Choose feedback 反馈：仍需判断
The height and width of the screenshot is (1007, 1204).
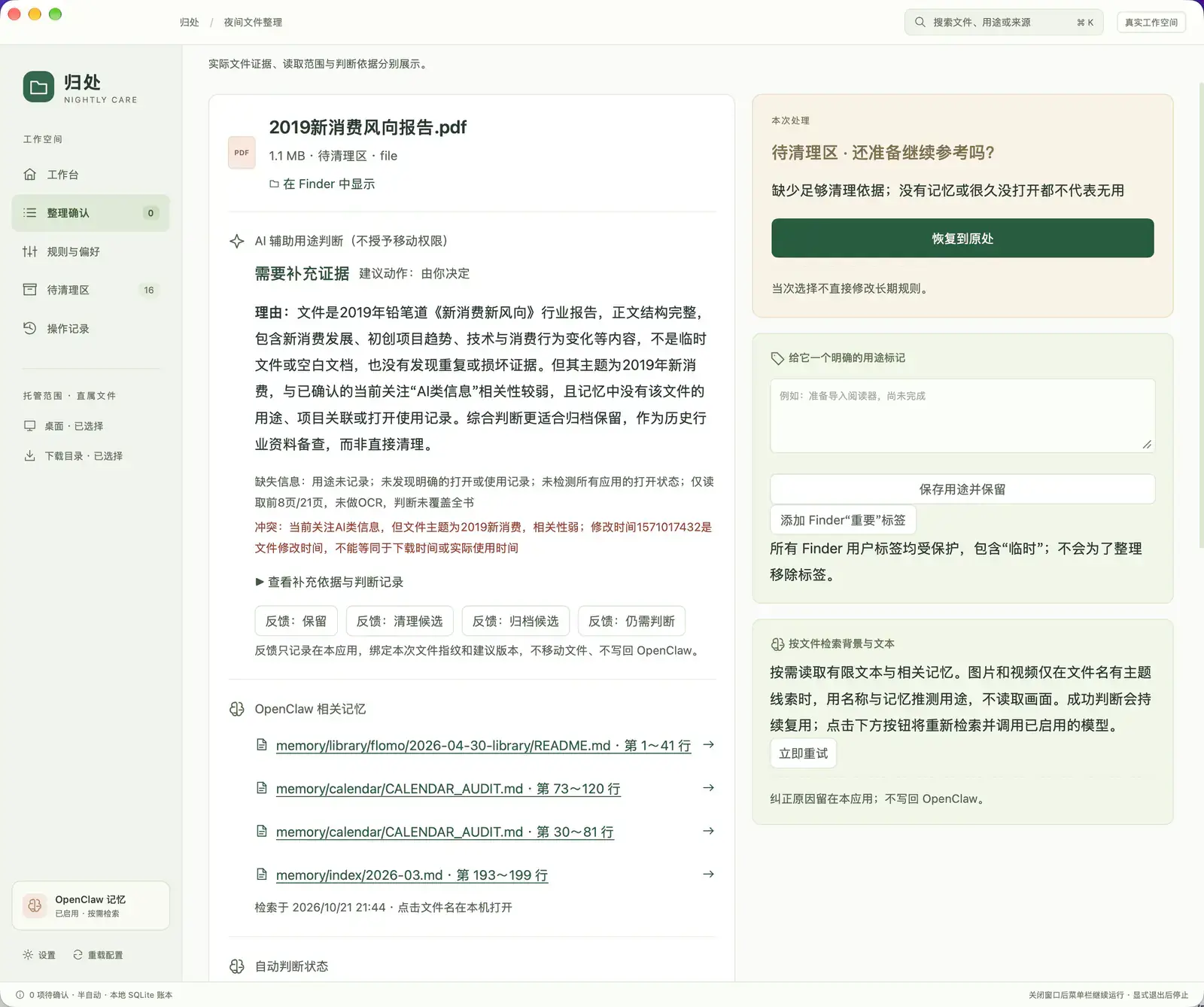click(631, 621)
